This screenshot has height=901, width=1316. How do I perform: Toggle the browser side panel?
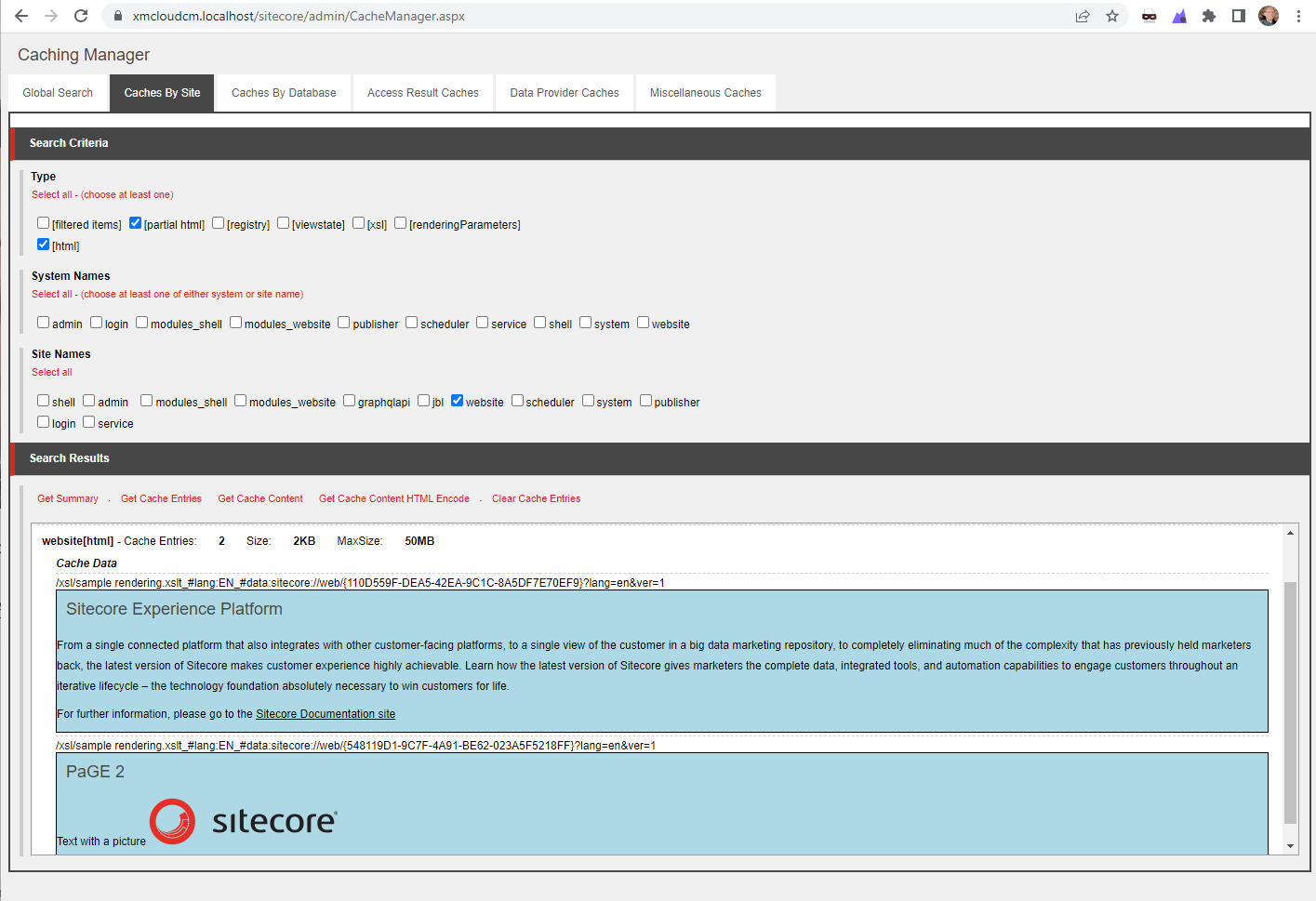coord(1239,16)
